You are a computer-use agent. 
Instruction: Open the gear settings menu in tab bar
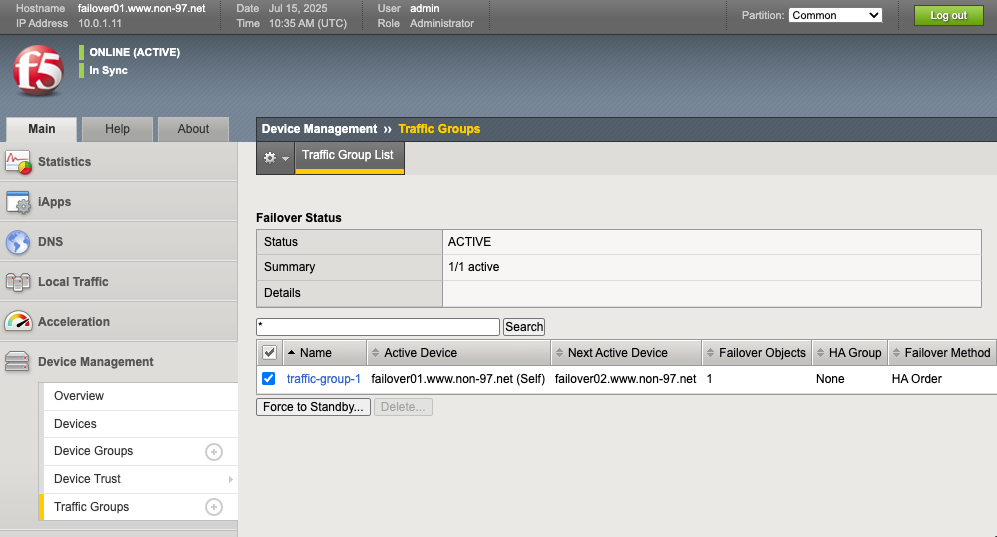[276, 158]
